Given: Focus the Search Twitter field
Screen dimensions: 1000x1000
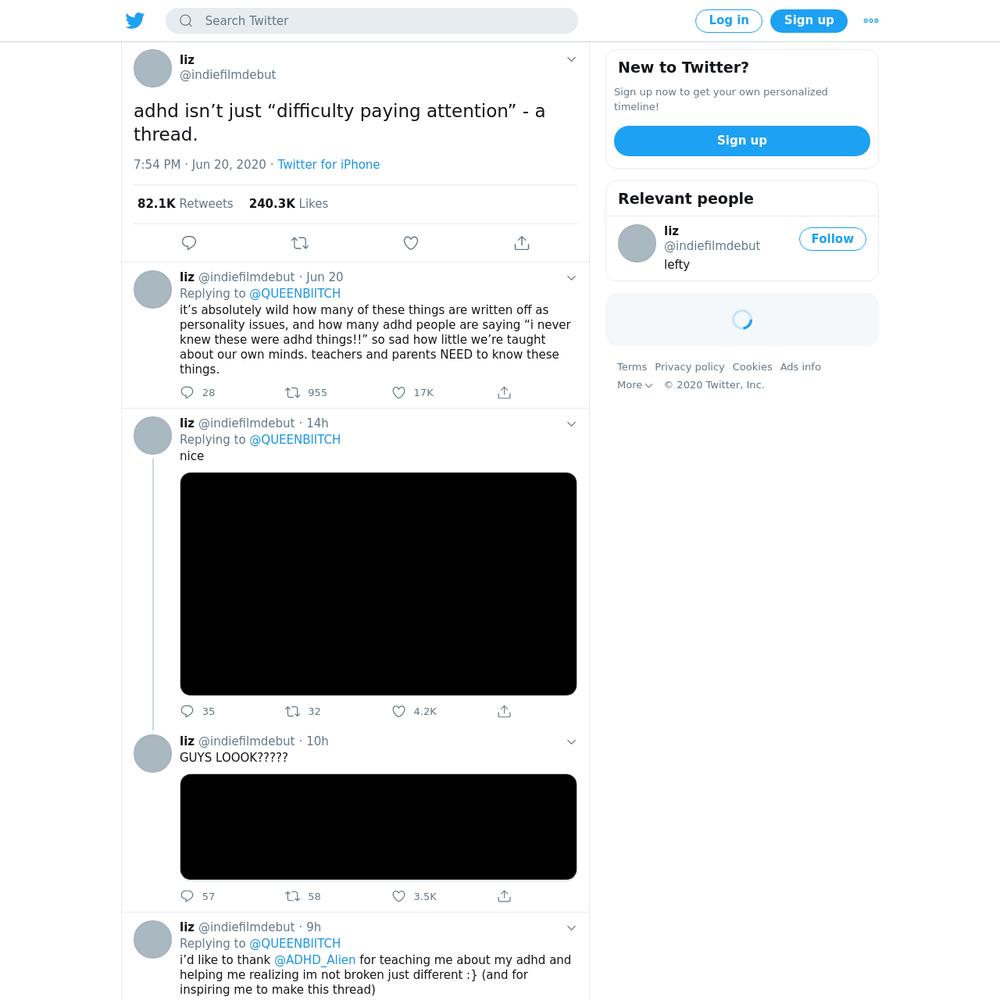Looking at the screenshot, I should coord(372,20).
